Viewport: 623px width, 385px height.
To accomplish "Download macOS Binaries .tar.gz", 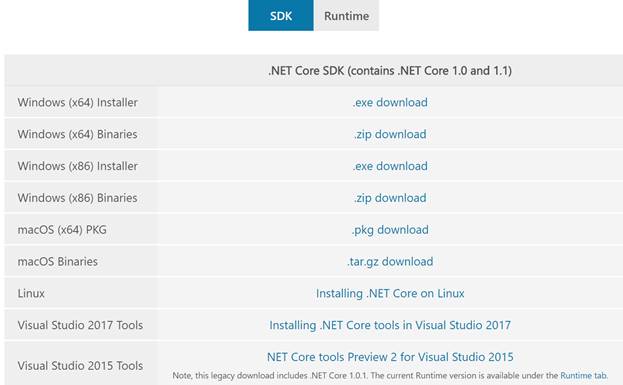I will (x=390, y=262).
